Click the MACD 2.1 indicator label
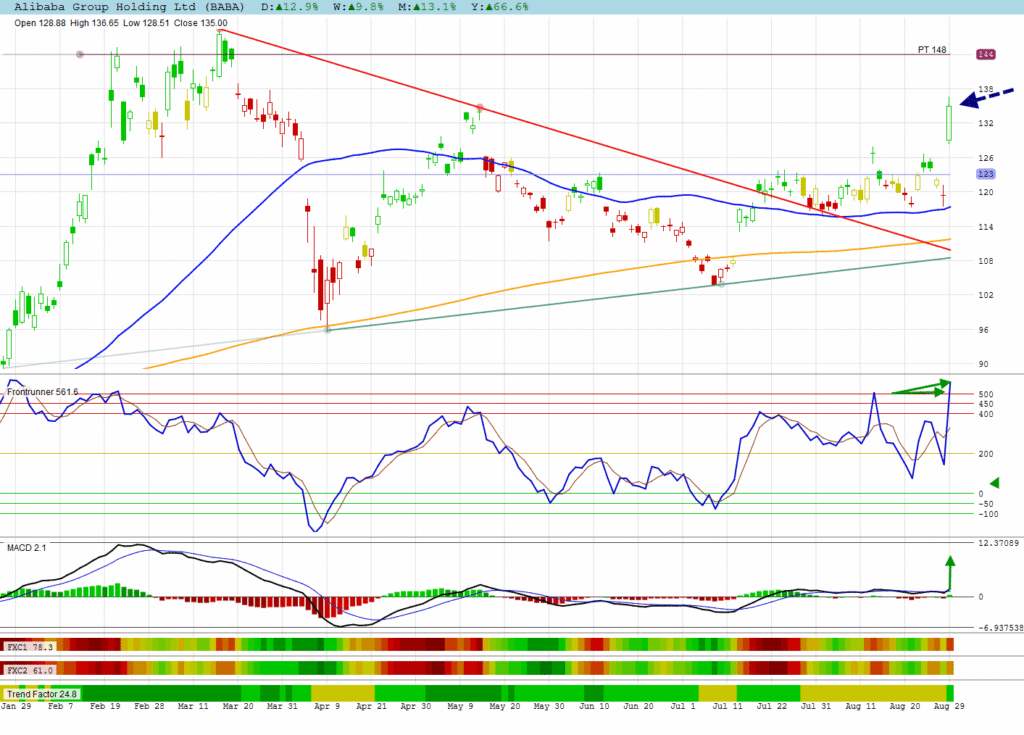 click(27, 547)
